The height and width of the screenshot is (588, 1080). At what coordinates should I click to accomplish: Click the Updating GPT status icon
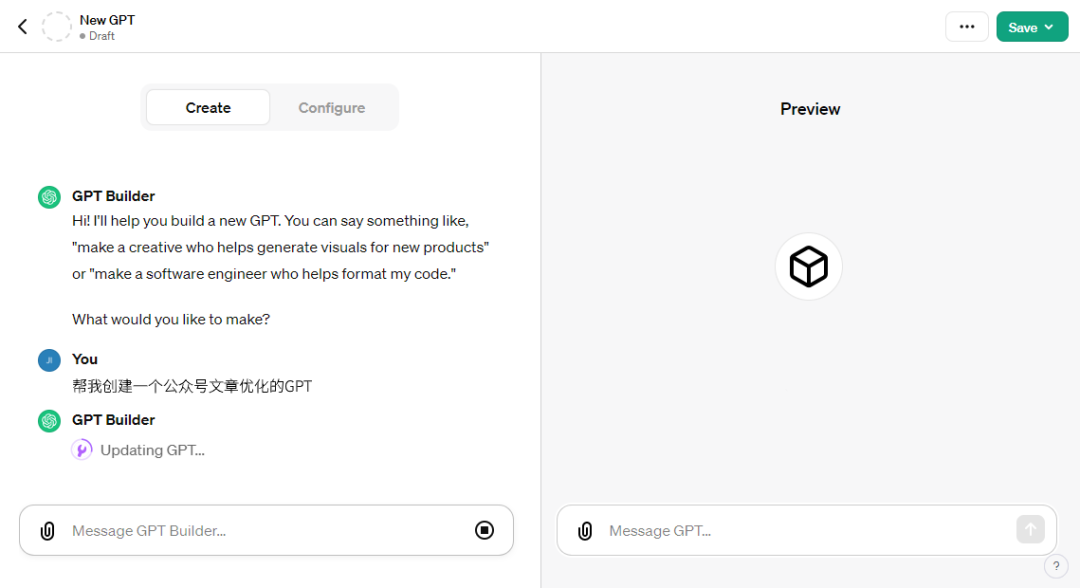(82, 450)
